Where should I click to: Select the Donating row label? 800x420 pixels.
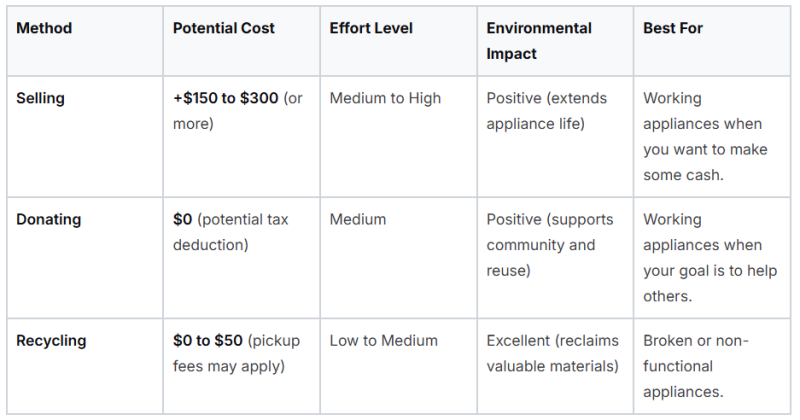(48, 219)
